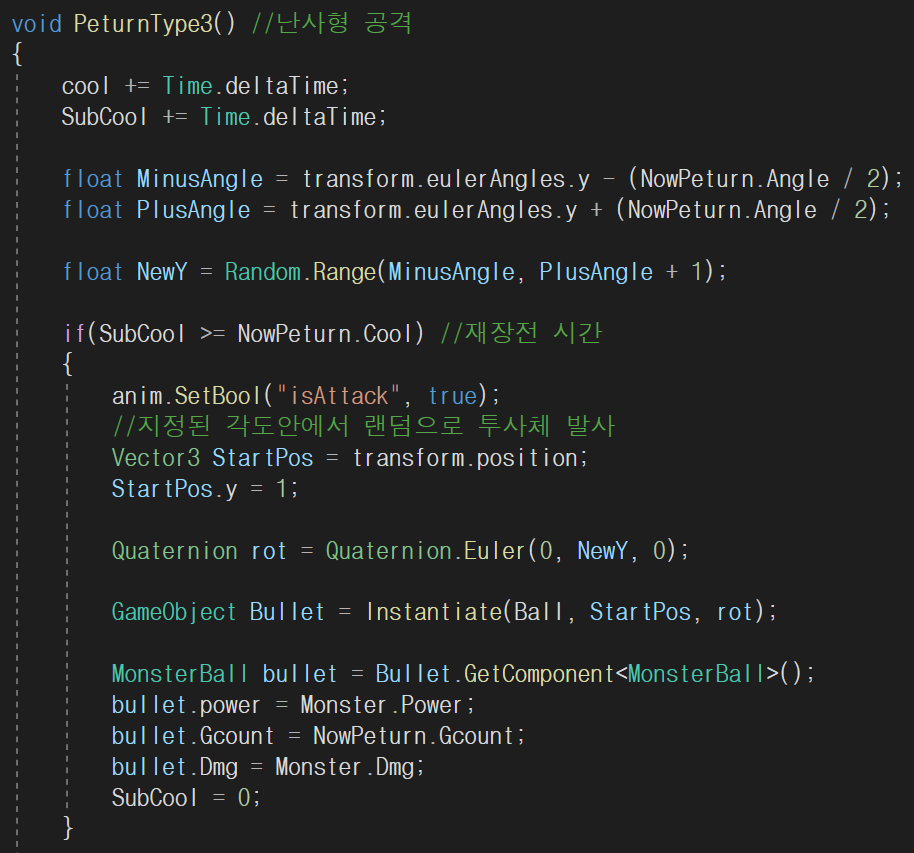Click the line 'cool += Time.deltaTime;'

tap(205, 86)
